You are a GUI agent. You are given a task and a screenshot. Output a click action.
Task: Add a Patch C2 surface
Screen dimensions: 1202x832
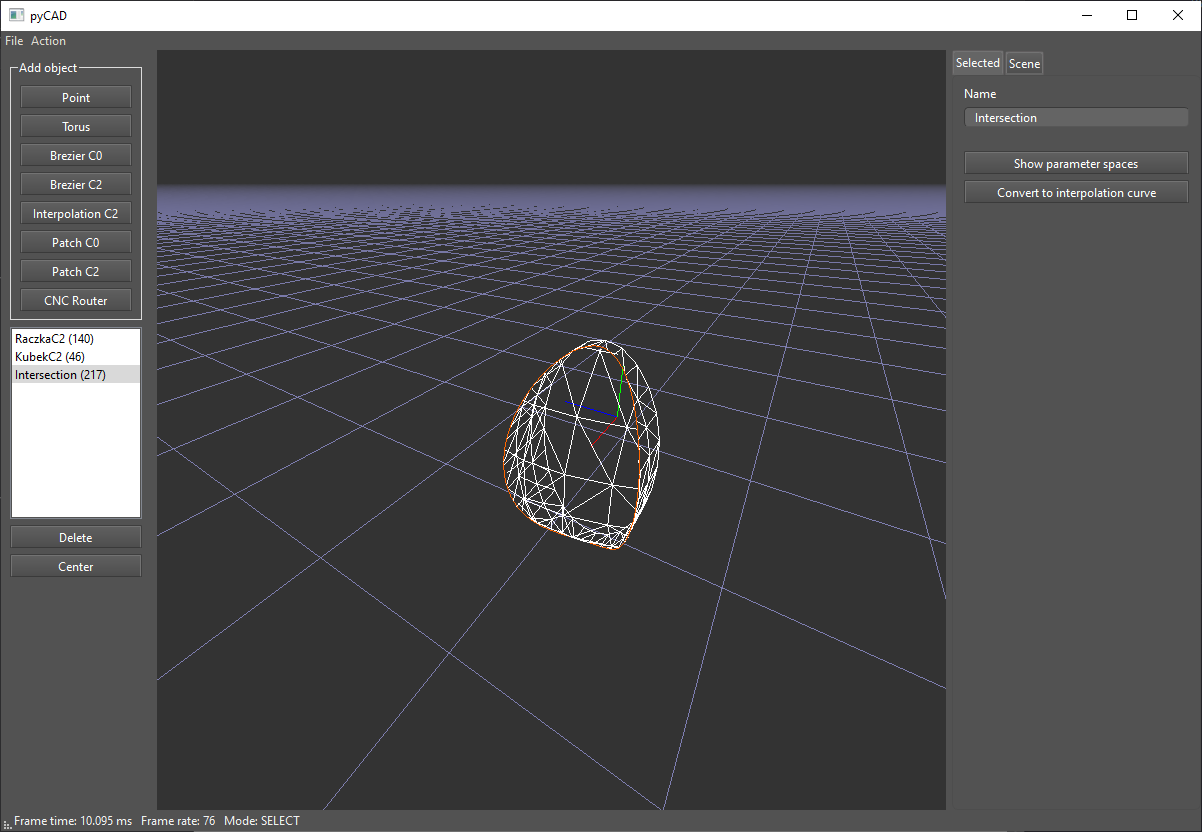75,270
